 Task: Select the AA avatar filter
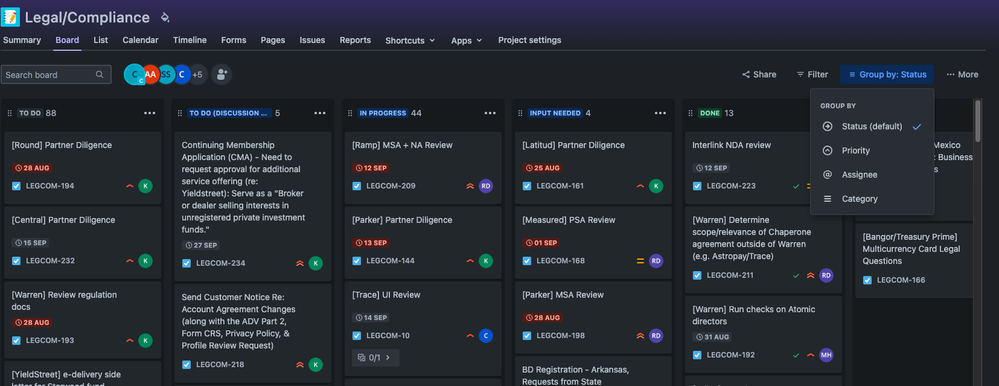[x=150, y=75]
